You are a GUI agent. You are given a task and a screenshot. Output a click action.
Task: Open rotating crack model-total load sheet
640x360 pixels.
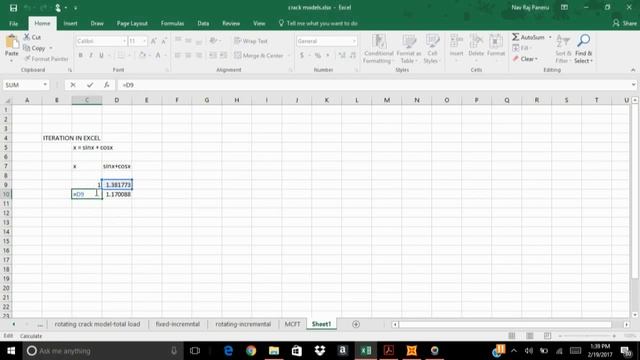coord(97,324)
